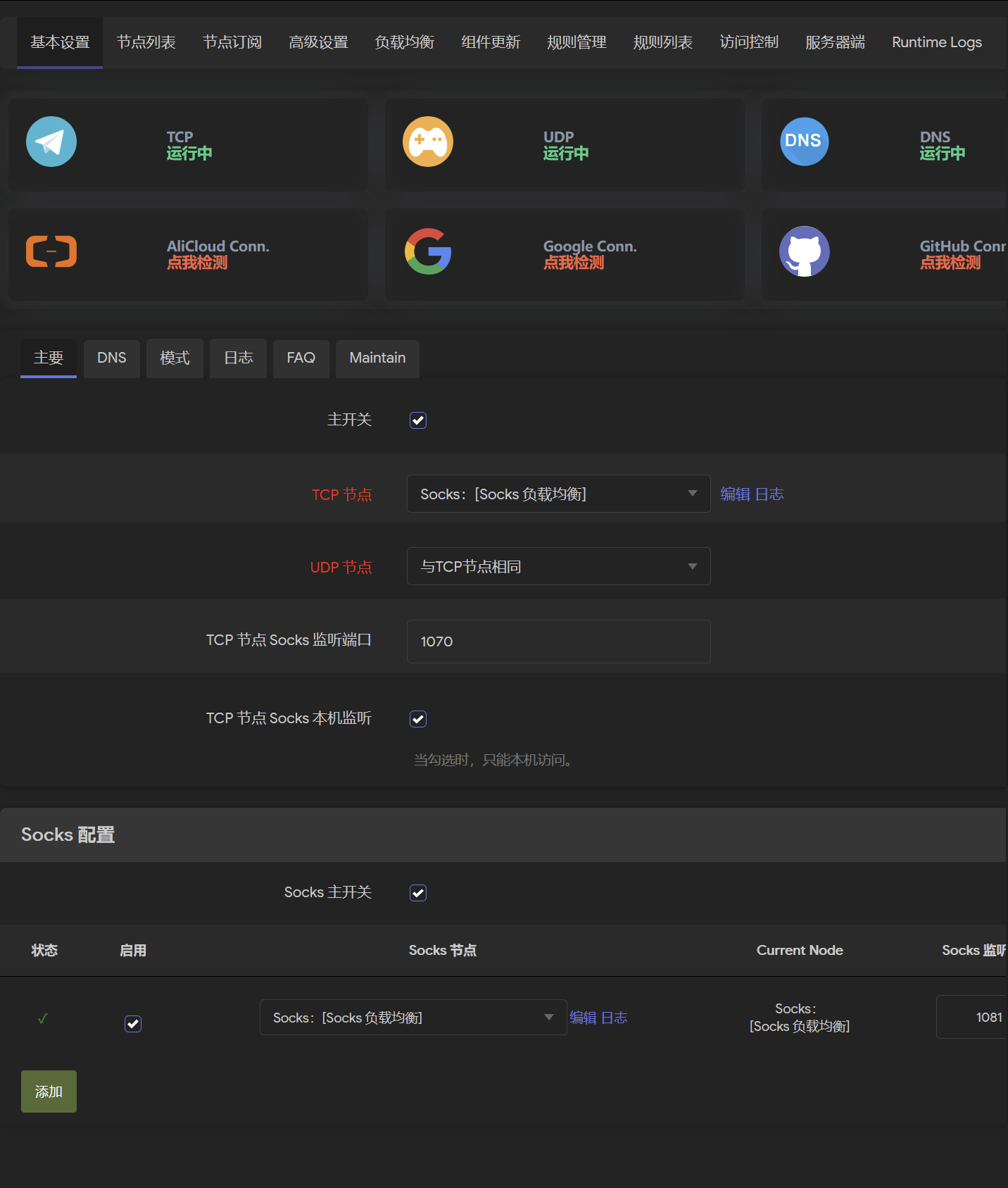Click 编辑 link next to TCP 节点
The width and height of the screenshot is (1008, 1188).
coord(735,494)
